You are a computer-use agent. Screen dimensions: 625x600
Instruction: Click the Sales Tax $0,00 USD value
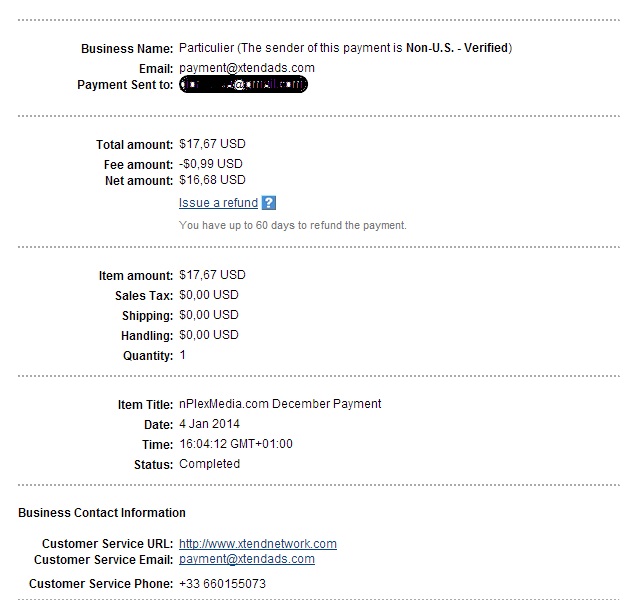click(x=208, y=295)
